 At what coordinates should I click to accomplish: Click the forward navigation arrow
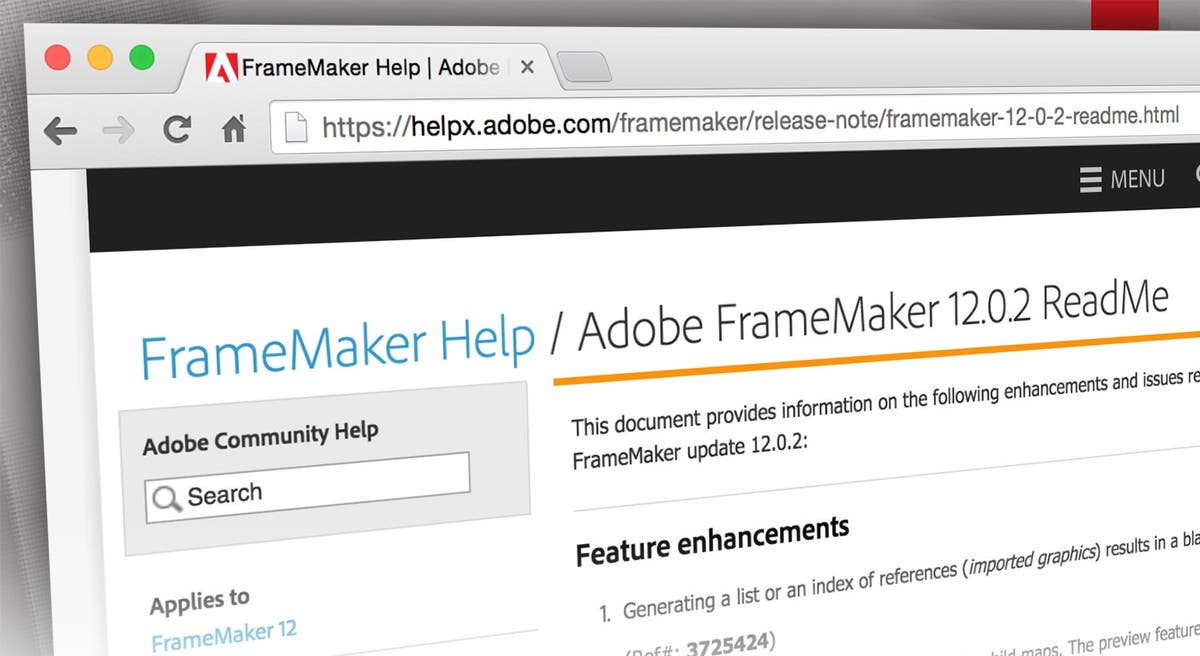click(120, 130)
